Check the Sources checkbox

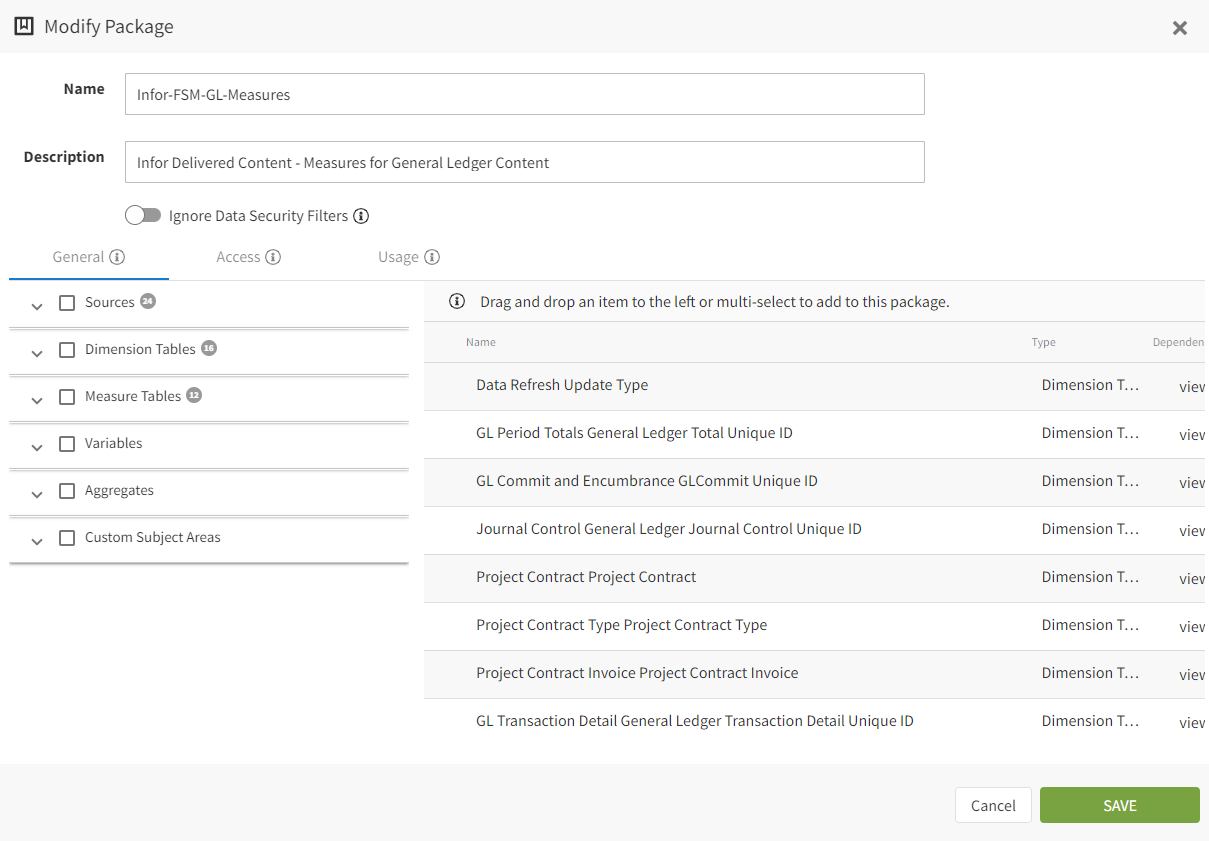coord(66,301)
